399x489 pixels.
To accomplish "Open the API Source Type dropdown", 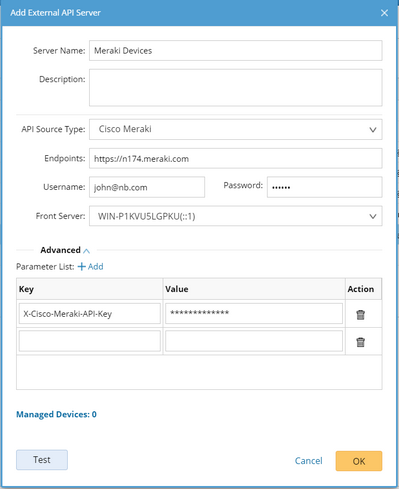I will click(236, 129).
